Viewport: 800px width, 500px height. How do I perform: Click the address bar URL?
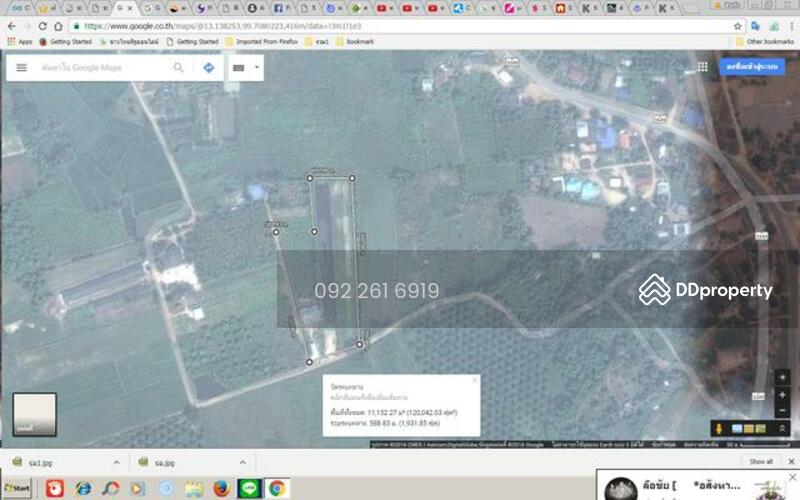coord(222,26)
